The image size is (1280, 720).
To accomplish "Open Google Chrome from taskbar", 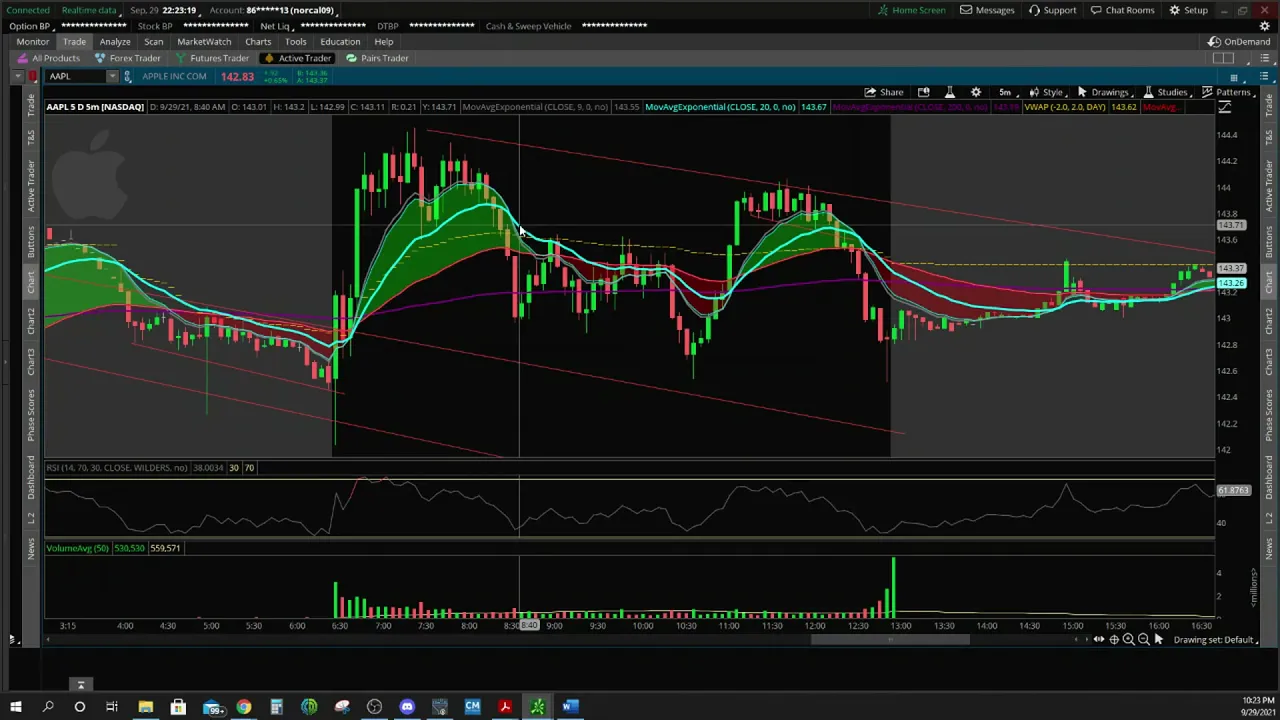I will (x=243, y=707).
